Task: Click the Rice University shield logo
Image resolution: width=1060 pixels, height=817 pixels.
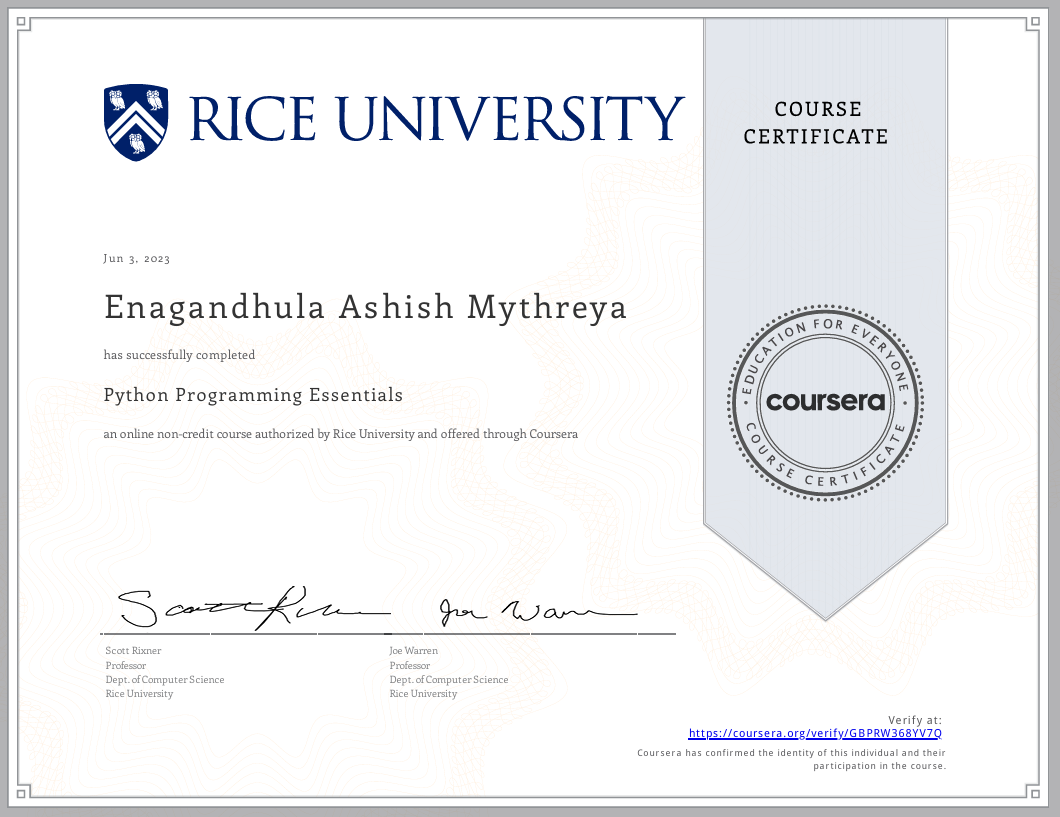Action: pos(137,122)
